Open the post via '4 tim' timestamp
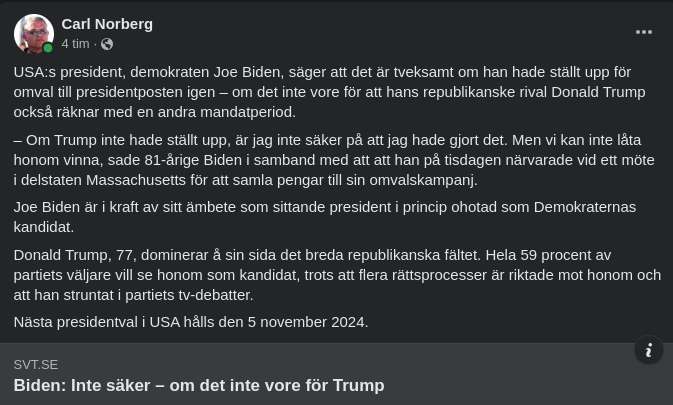 click(75, 44)
